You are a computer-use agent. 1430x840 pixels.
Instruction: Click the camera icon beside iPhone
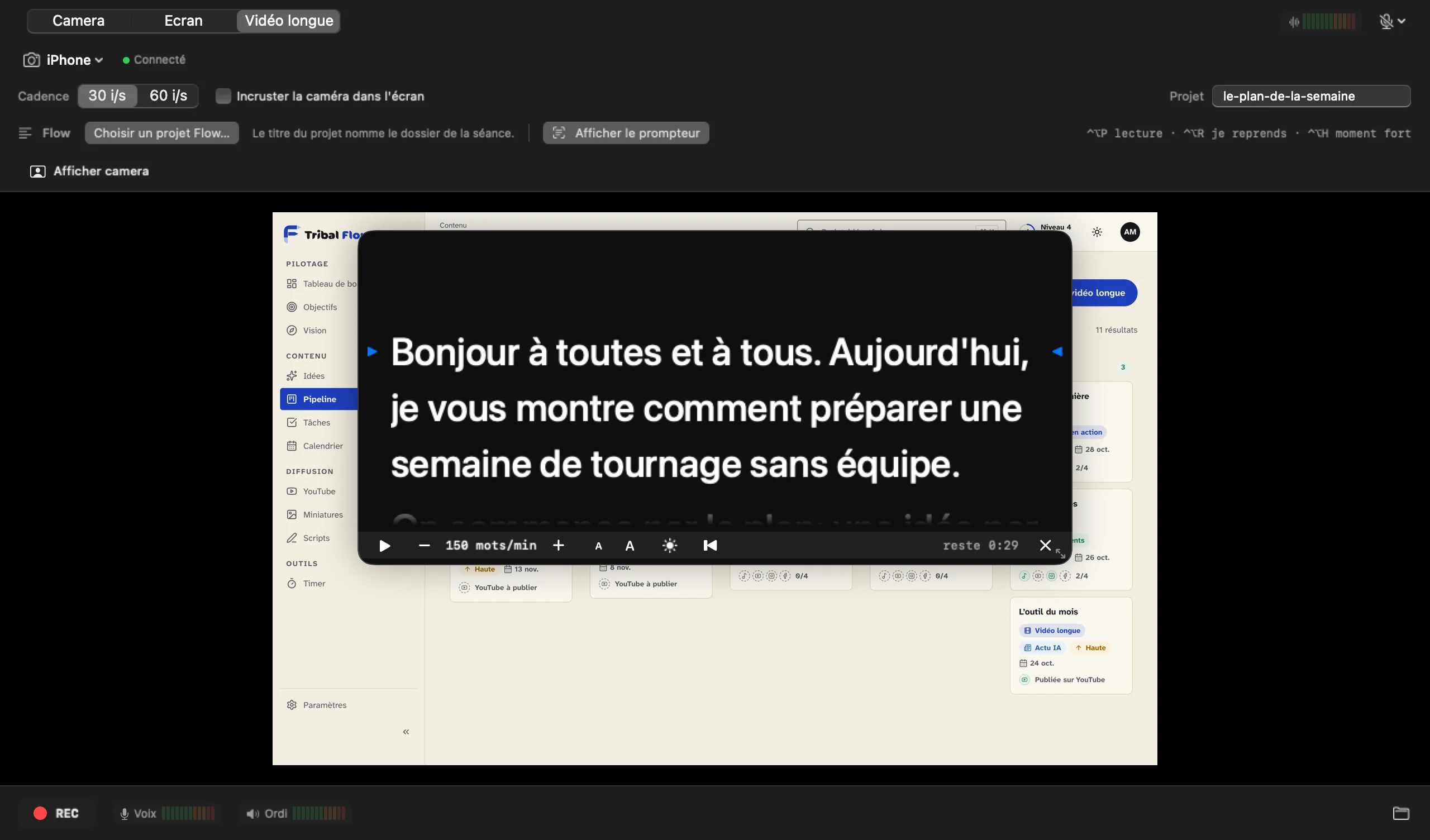click(x=31, y=60)
